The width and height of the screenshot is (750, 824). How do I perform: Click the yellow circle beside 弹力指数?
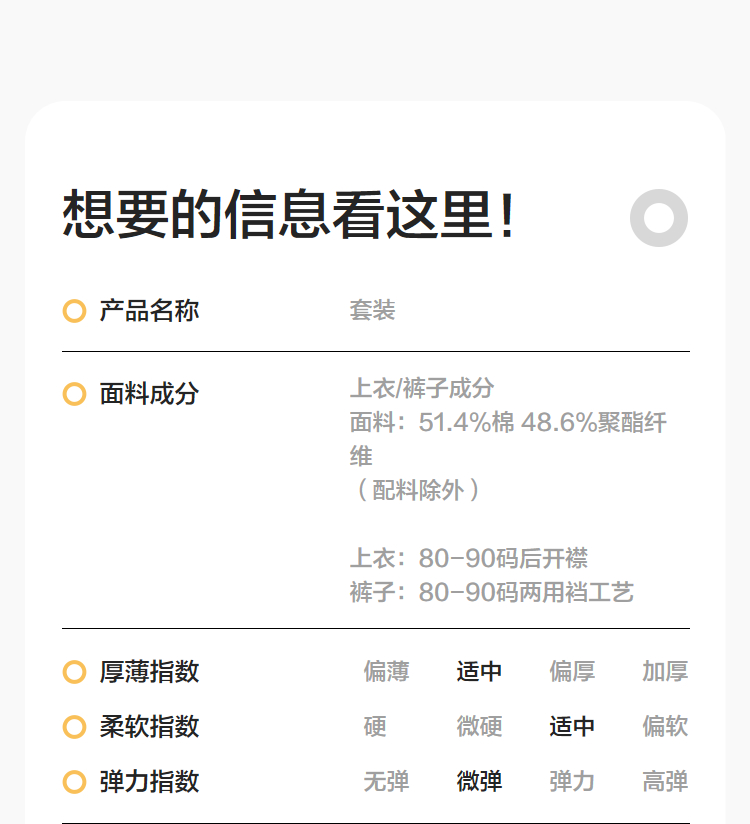pyautogui.click(x=74, y=782)
